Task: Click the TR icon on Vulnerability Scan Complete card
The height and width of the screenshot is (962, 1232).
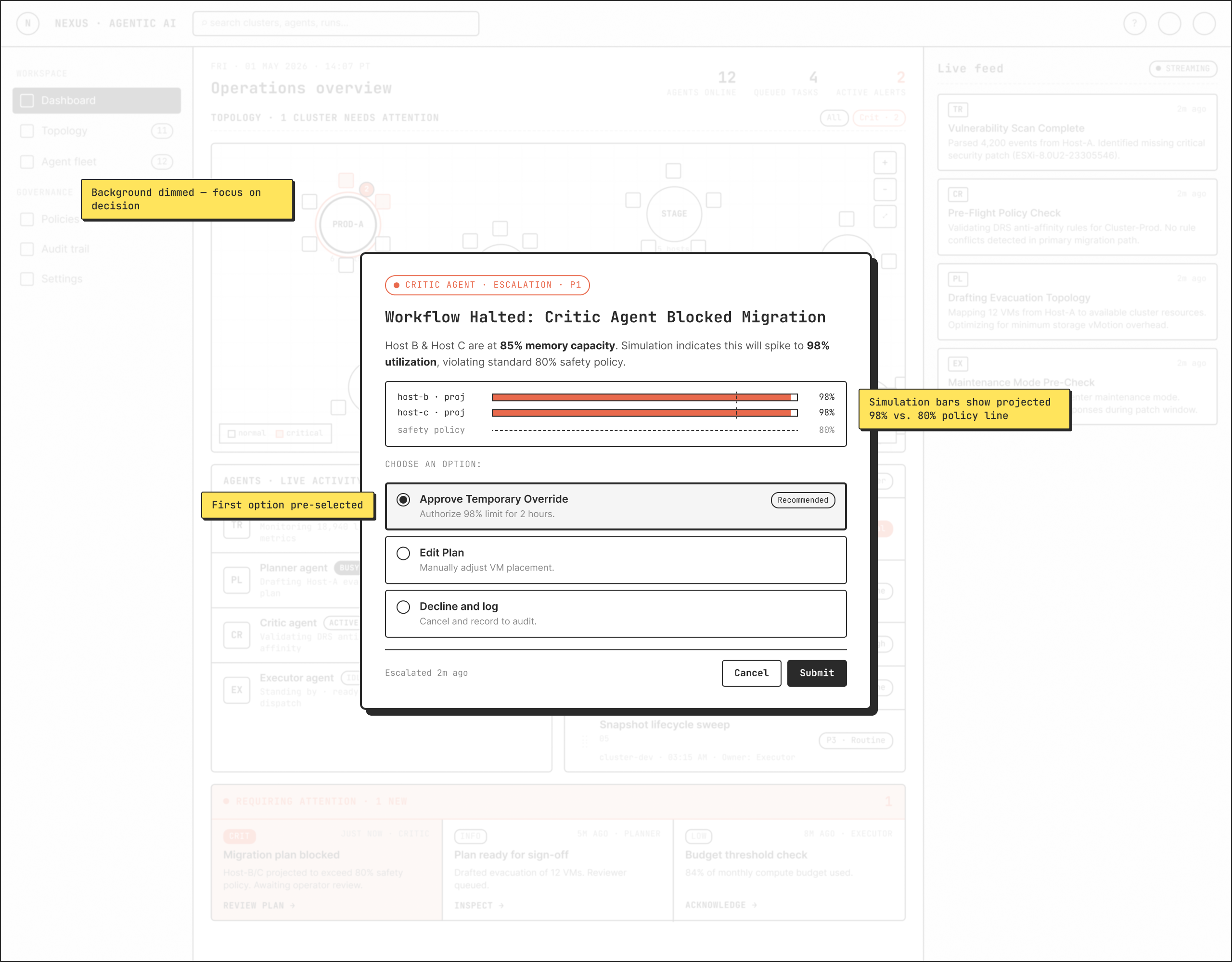Action: click(x=958, y=109)
